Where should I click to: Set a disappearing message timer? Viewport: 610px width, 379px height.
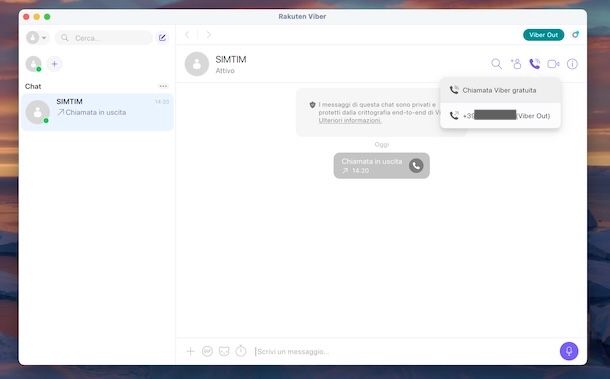[x=241, y=351]
